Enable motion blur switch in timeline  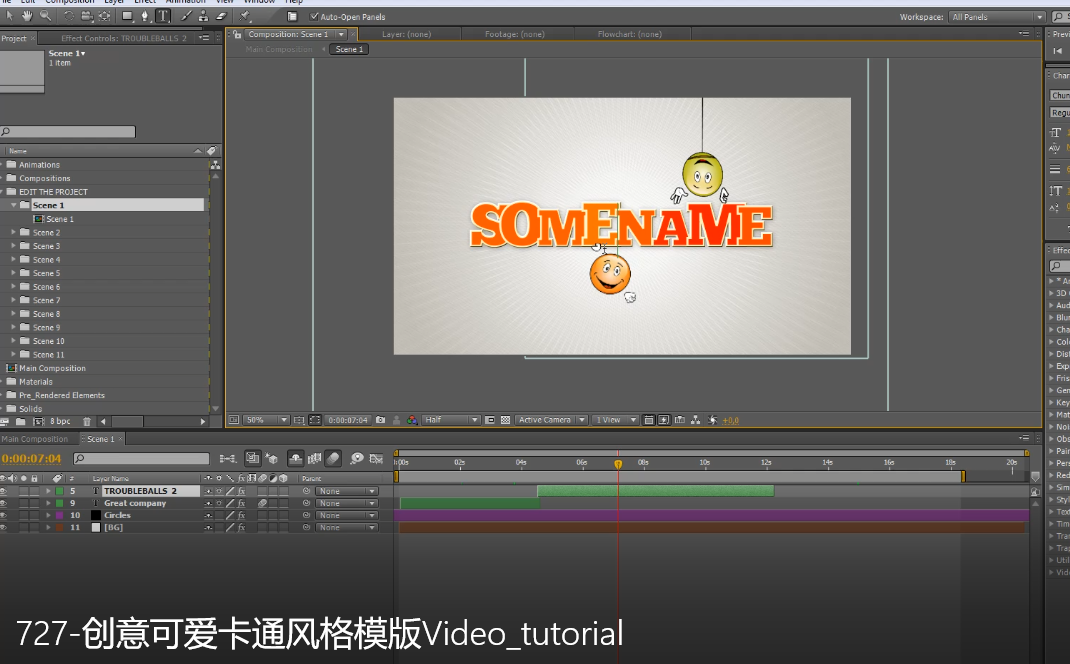[x=333, y=459]
